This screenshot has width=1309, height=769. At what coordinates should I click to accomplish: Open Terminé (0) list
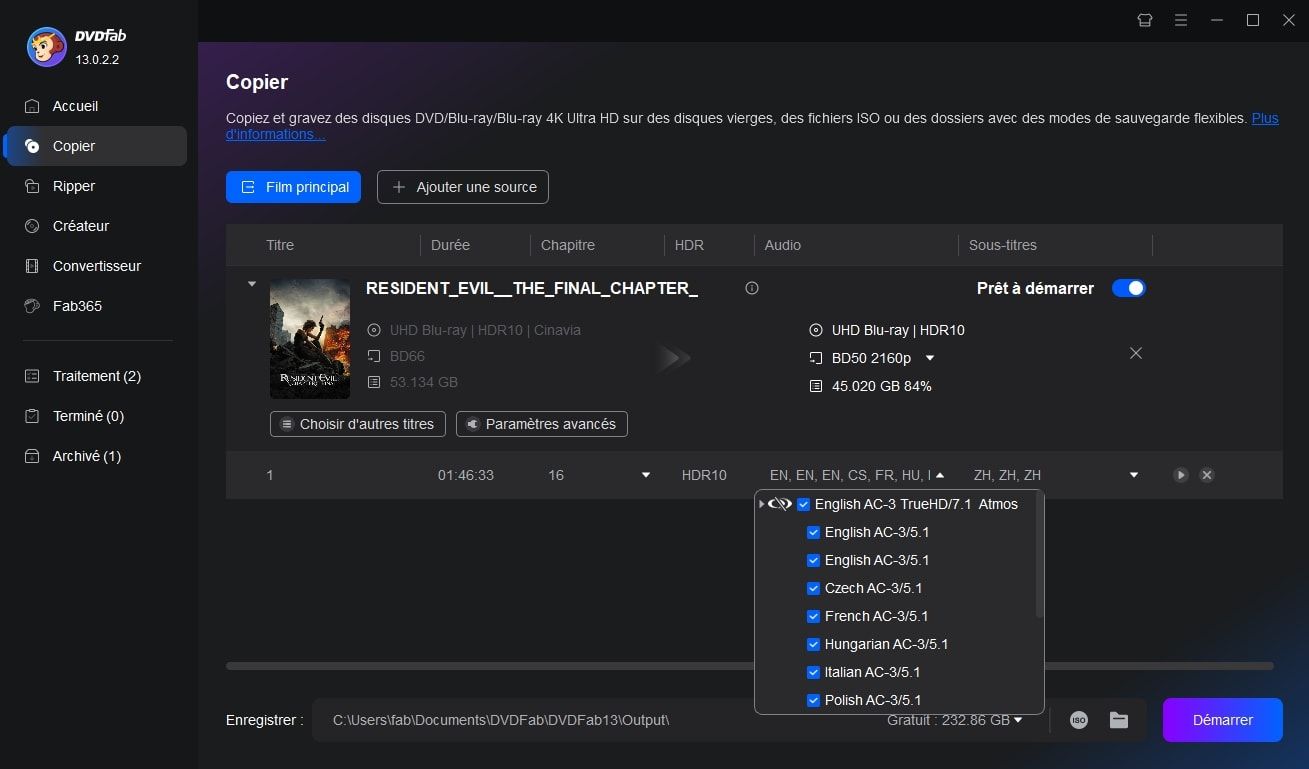pyautogui.click(x=95, y=416)
